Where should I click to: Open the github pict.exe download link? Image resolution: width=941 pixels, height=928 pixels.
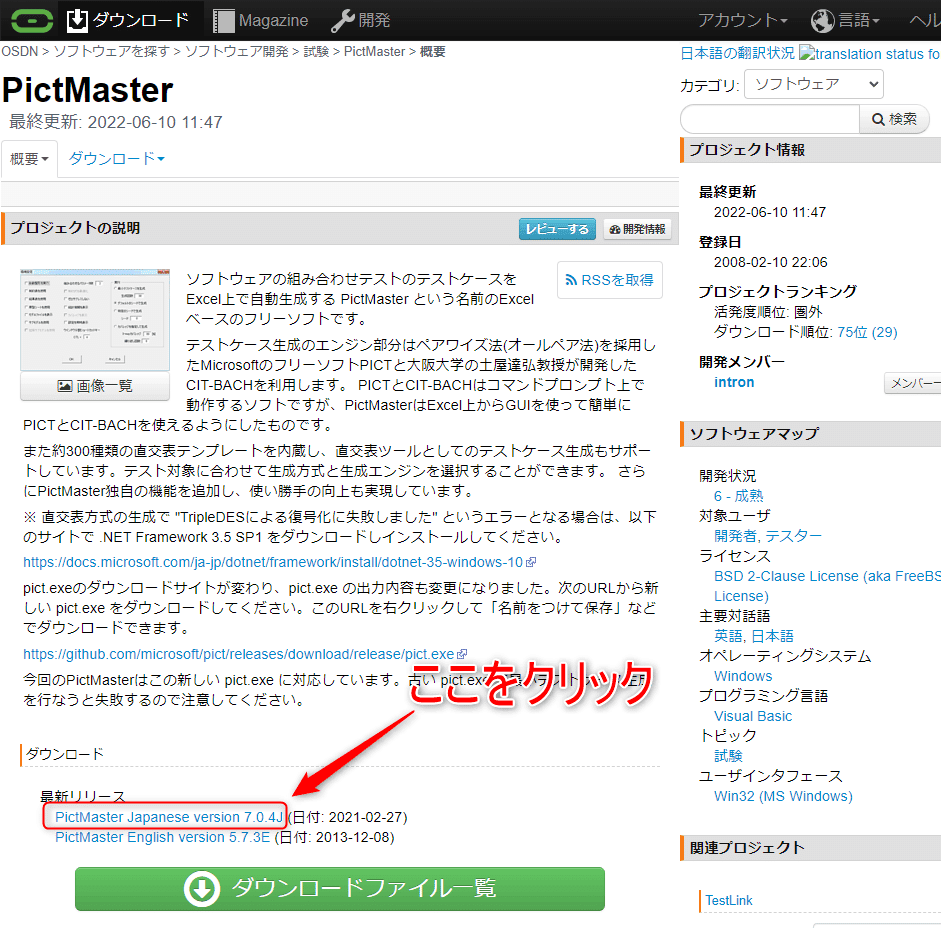point(238,654)
